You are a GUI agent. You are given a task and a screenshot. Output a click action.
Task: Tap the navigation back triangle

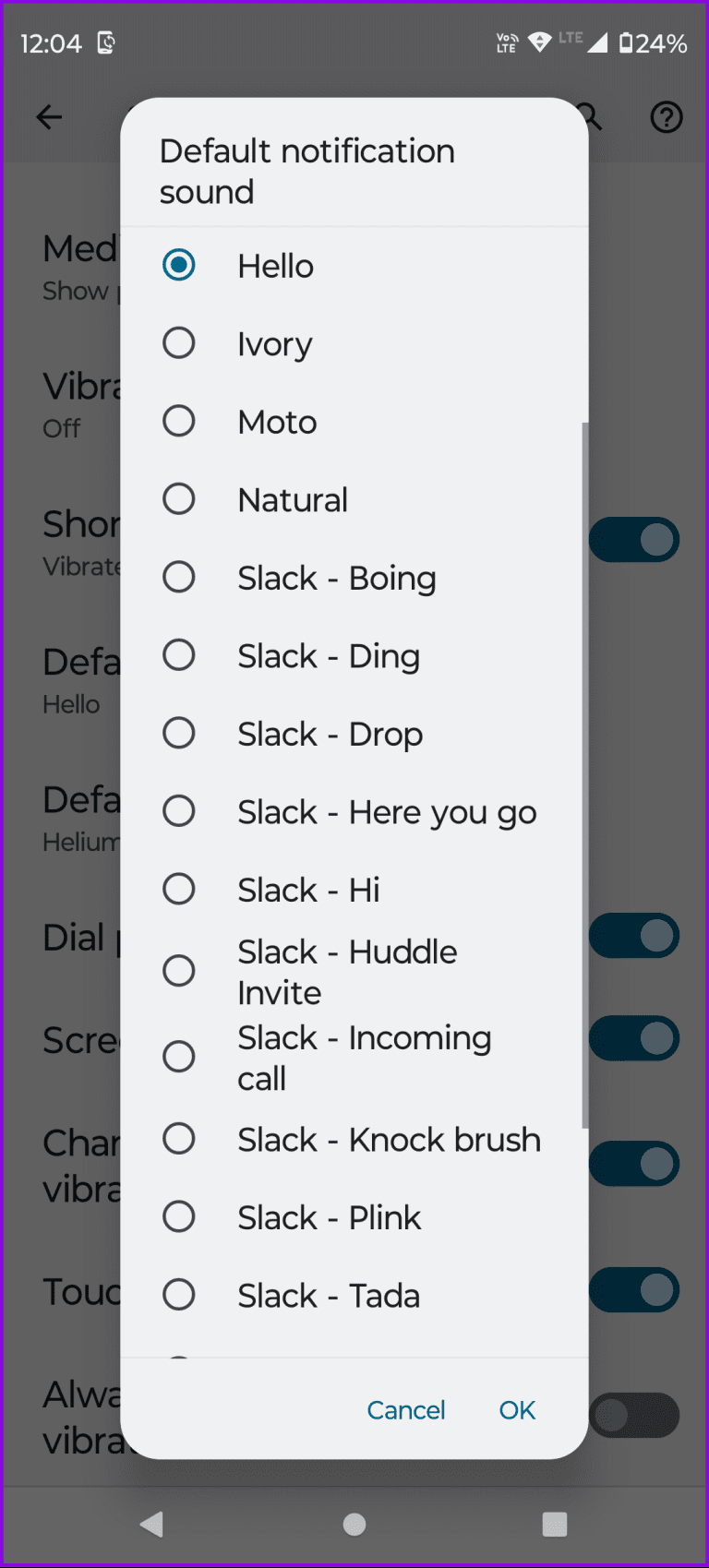pyautogui.click(x=152, y=1525)
